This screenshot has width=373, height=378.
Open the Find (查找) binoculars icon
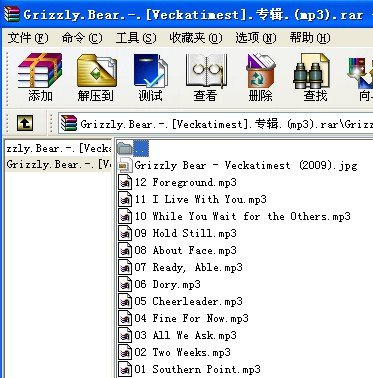[313, 77]
